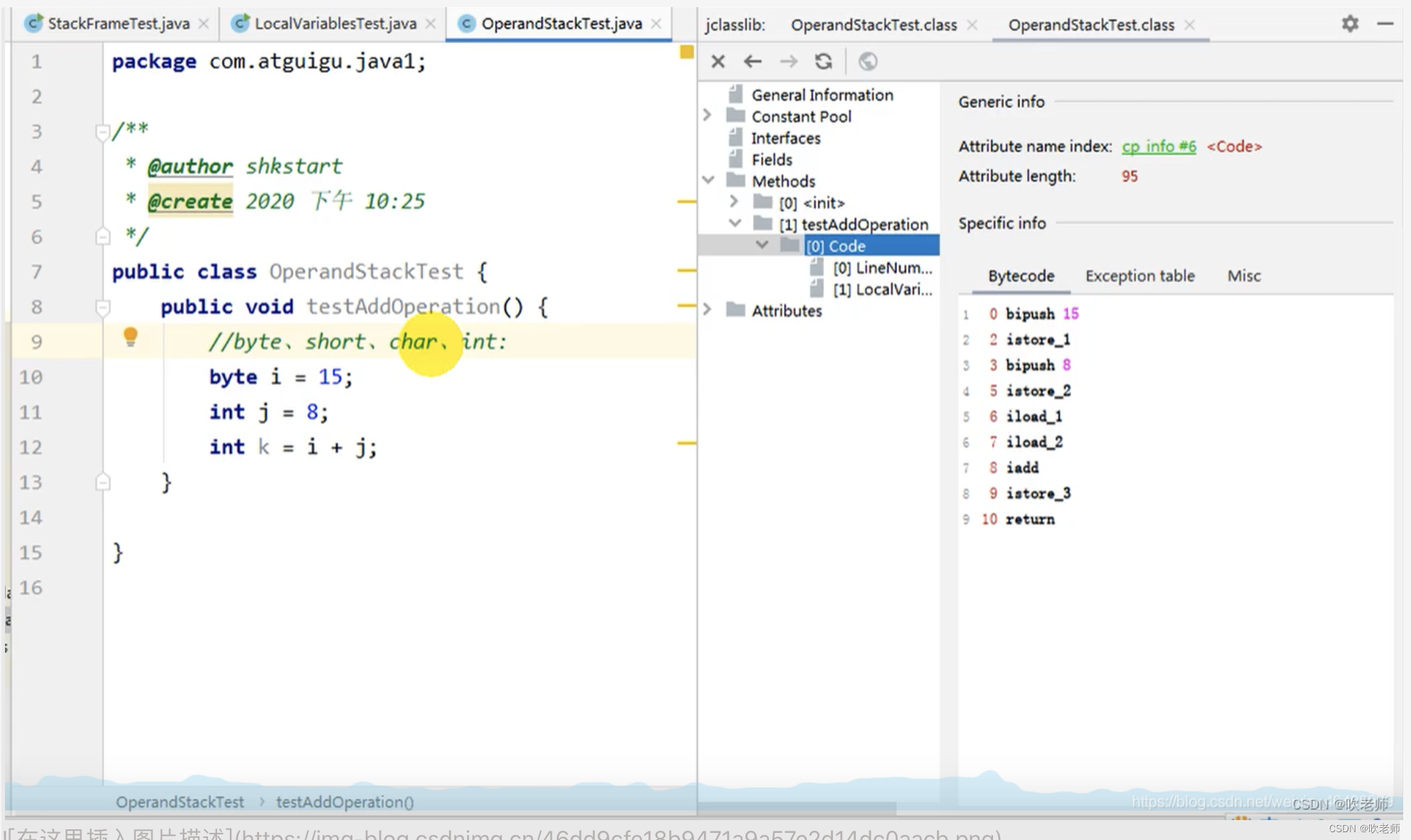1411x840 pixels.
Task: Collapse the Methods tree node
Action: (708, 181)
